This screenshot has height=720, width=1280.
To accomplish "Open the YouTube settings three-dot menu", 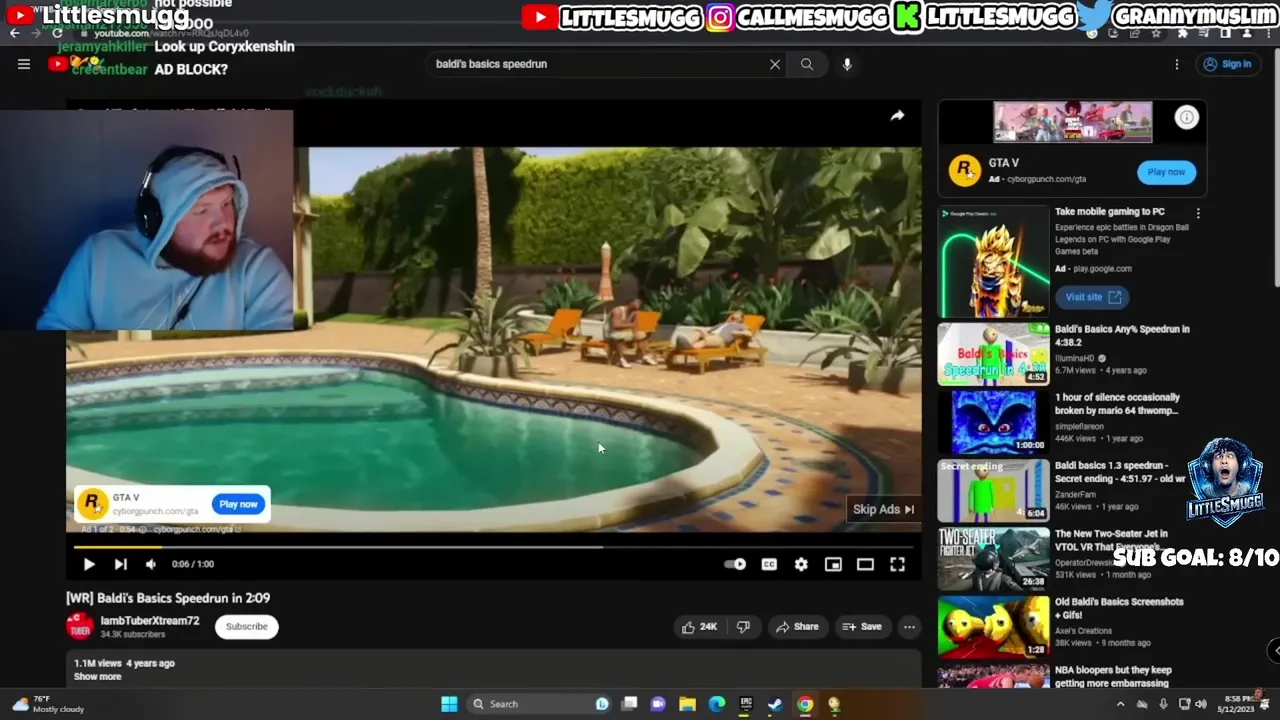I will [x=1177, y=64].
